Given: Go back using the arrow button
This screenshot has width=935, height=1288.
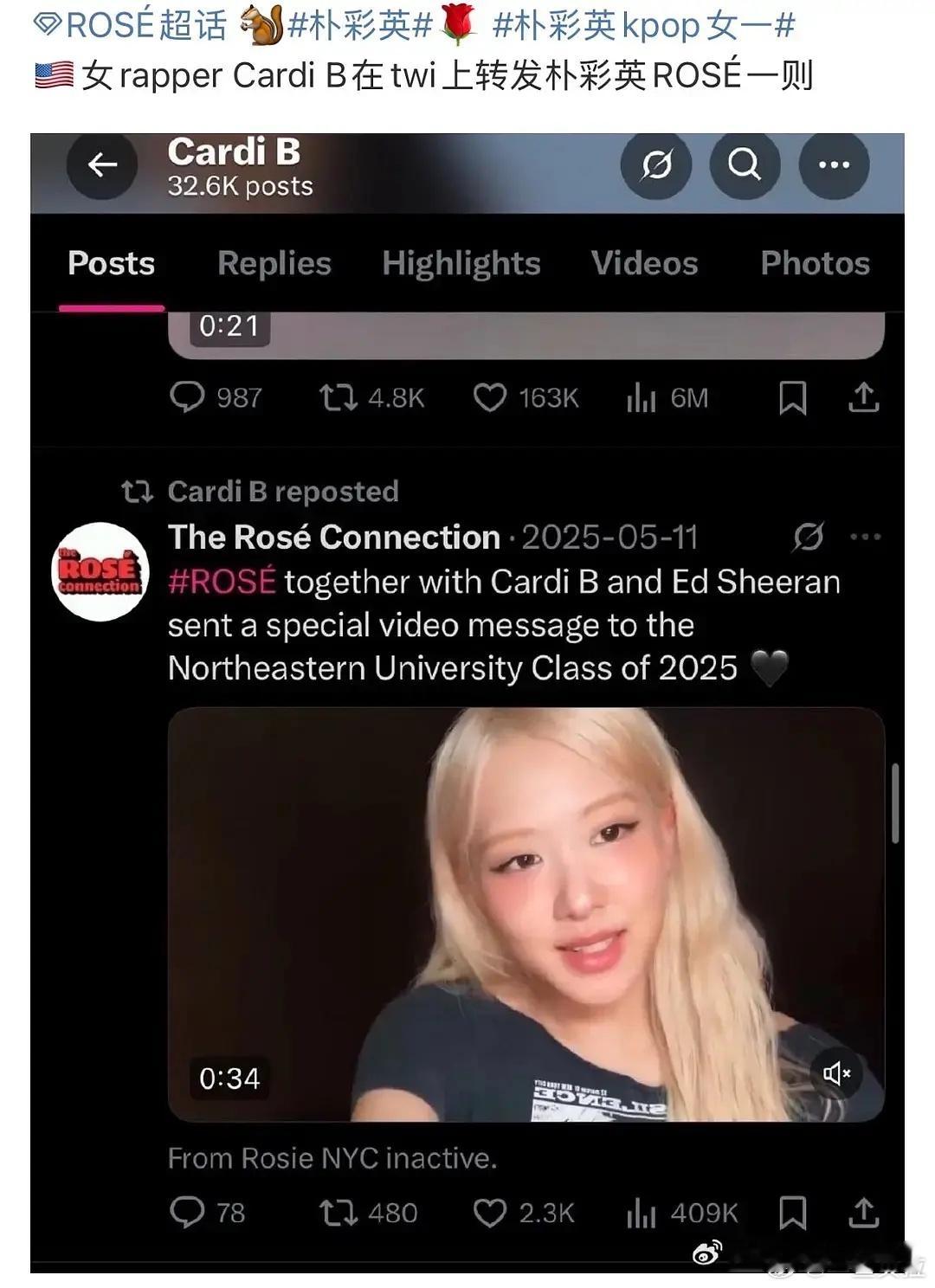Looking at the screenshot, I should (x=102, y=164).
